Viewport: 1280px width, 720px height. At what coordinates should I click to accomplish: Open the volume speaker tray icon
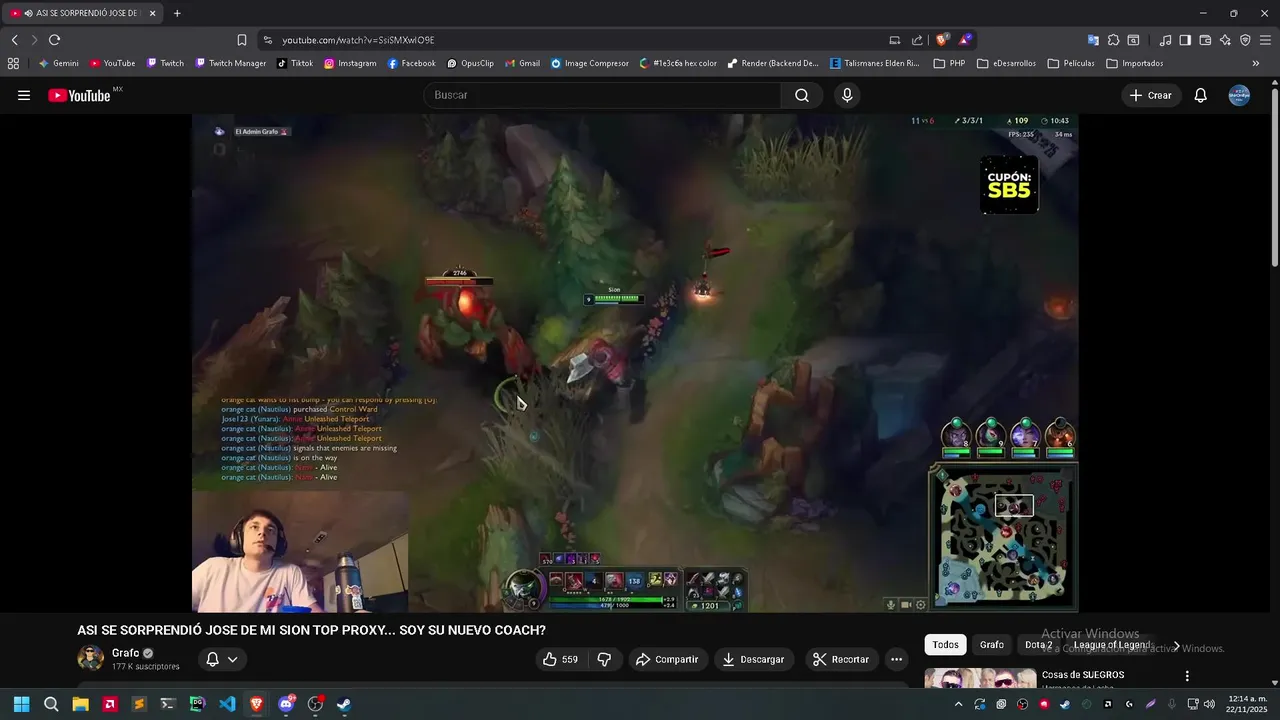(x=1209, y=704)
